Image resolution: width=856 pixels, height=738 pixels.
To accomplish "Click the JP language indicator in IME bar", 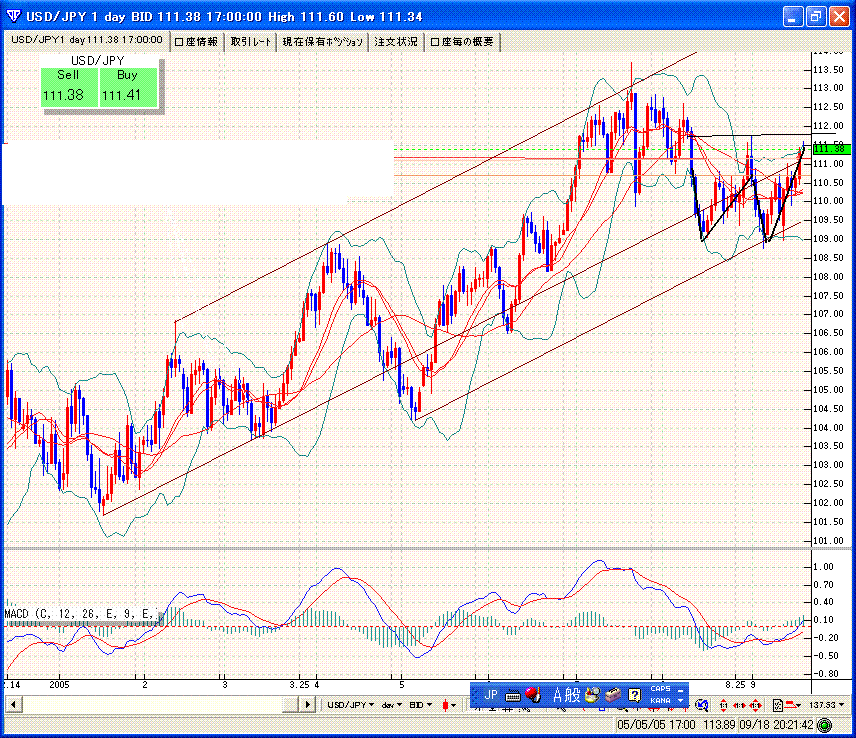I will (491, 694).
